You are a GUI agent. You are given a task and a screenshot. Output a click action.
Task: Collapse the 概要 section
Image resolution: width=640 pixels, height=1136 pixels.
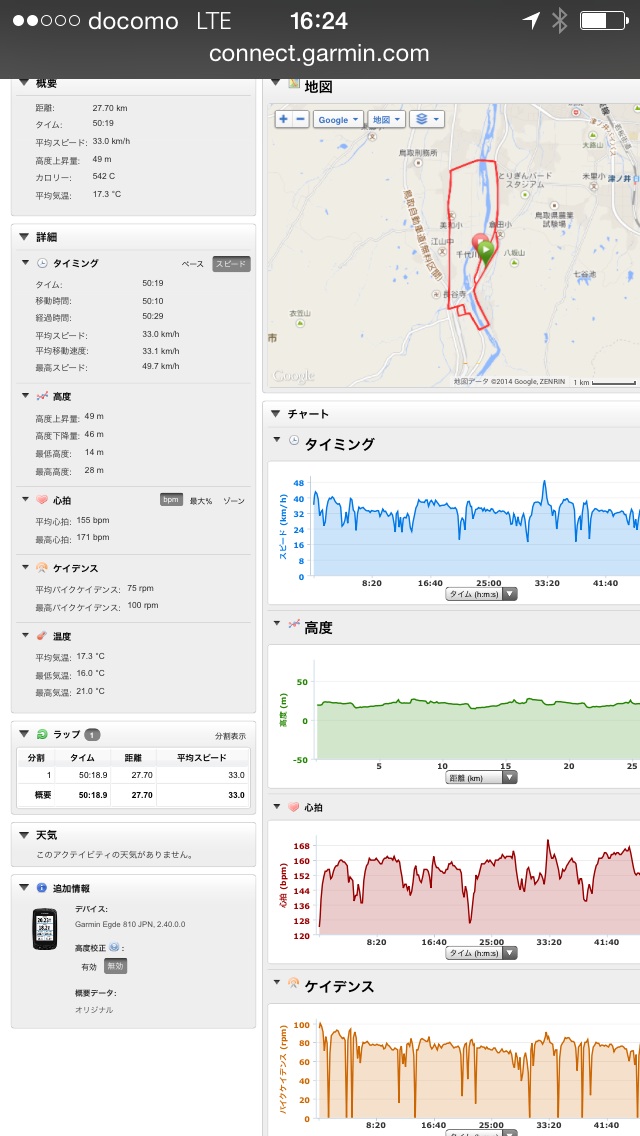coord(24,83)
